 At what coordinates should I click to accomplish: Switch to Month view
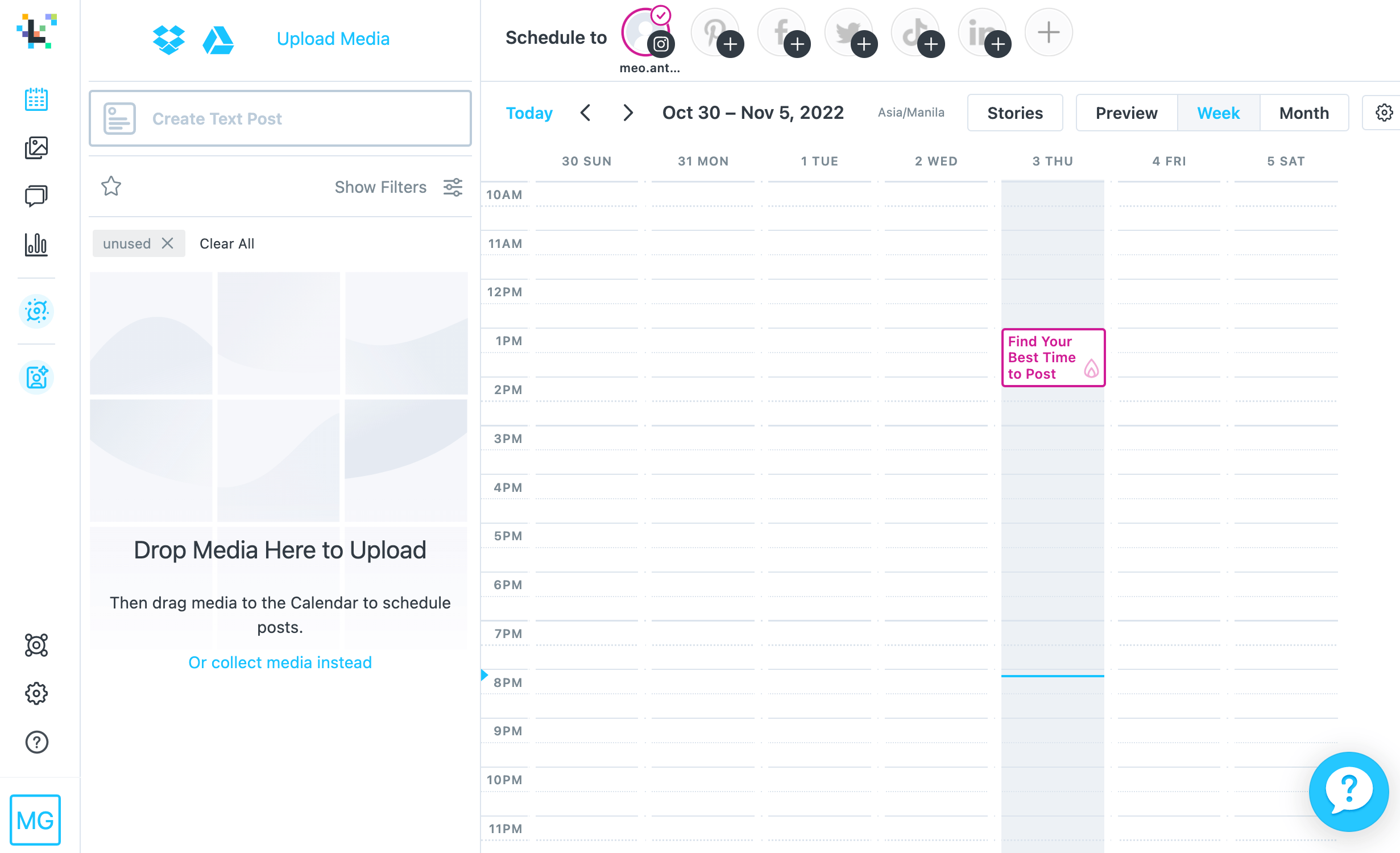point(1304,113)
